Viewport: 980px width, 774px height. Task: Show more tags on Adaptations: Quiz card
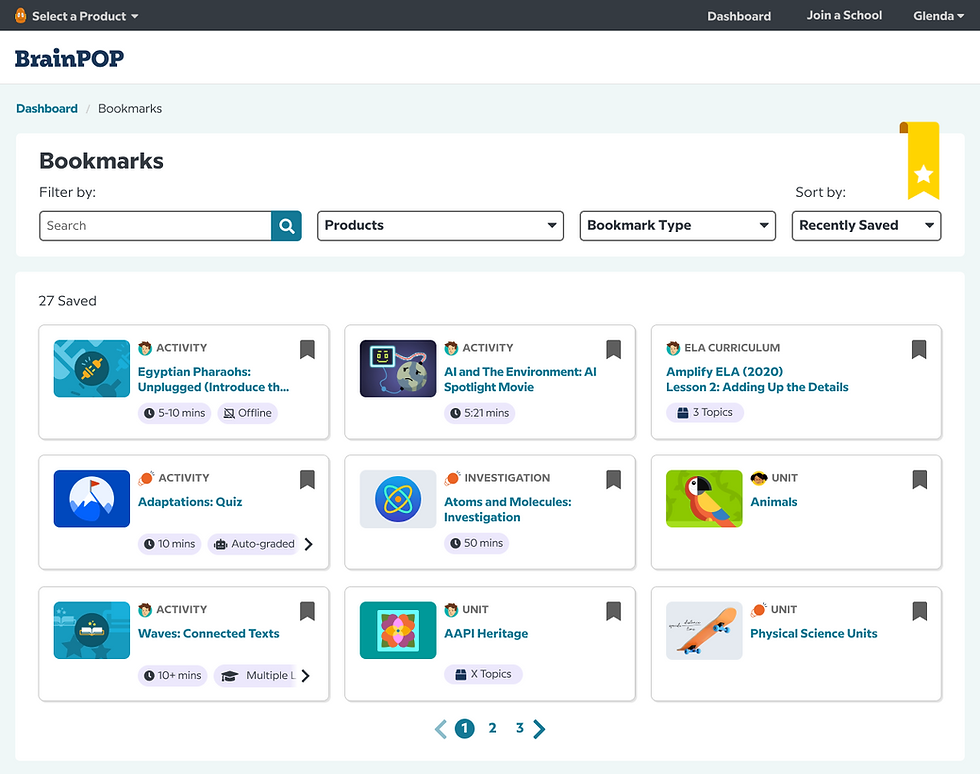[x=308, y=544]
